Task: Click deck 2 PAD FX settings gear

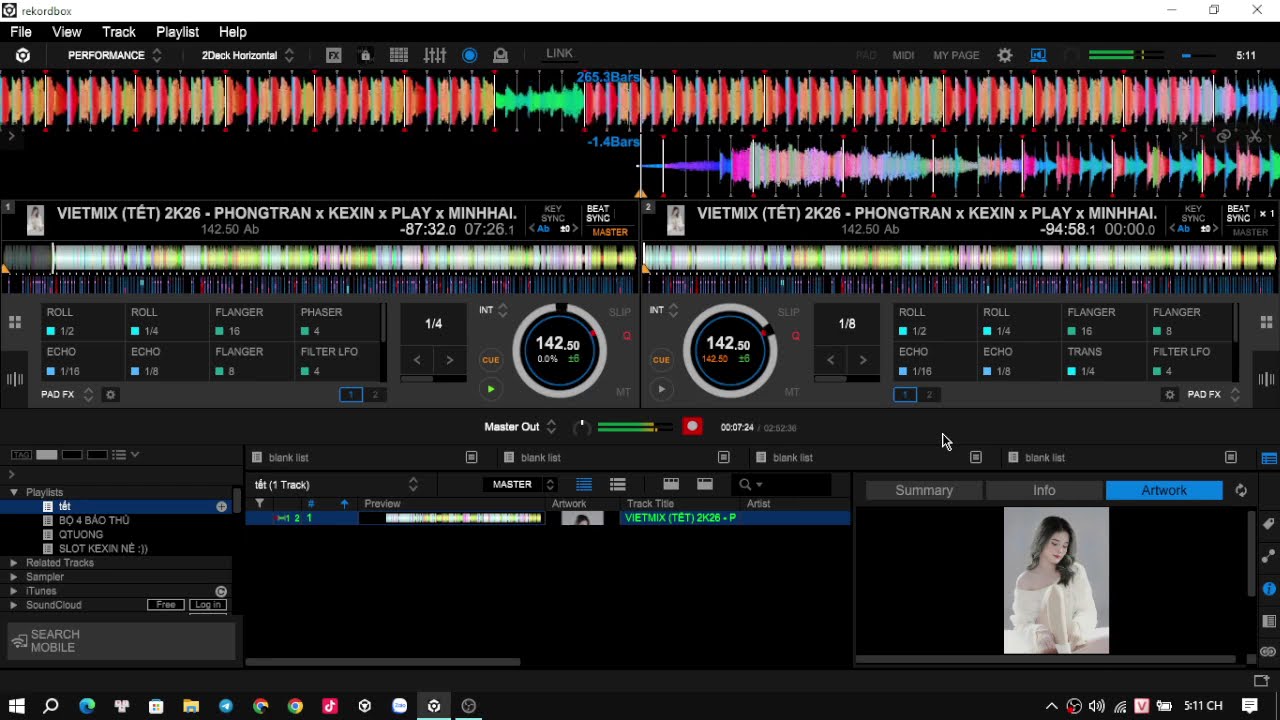Action: (x=1170, y=395)
